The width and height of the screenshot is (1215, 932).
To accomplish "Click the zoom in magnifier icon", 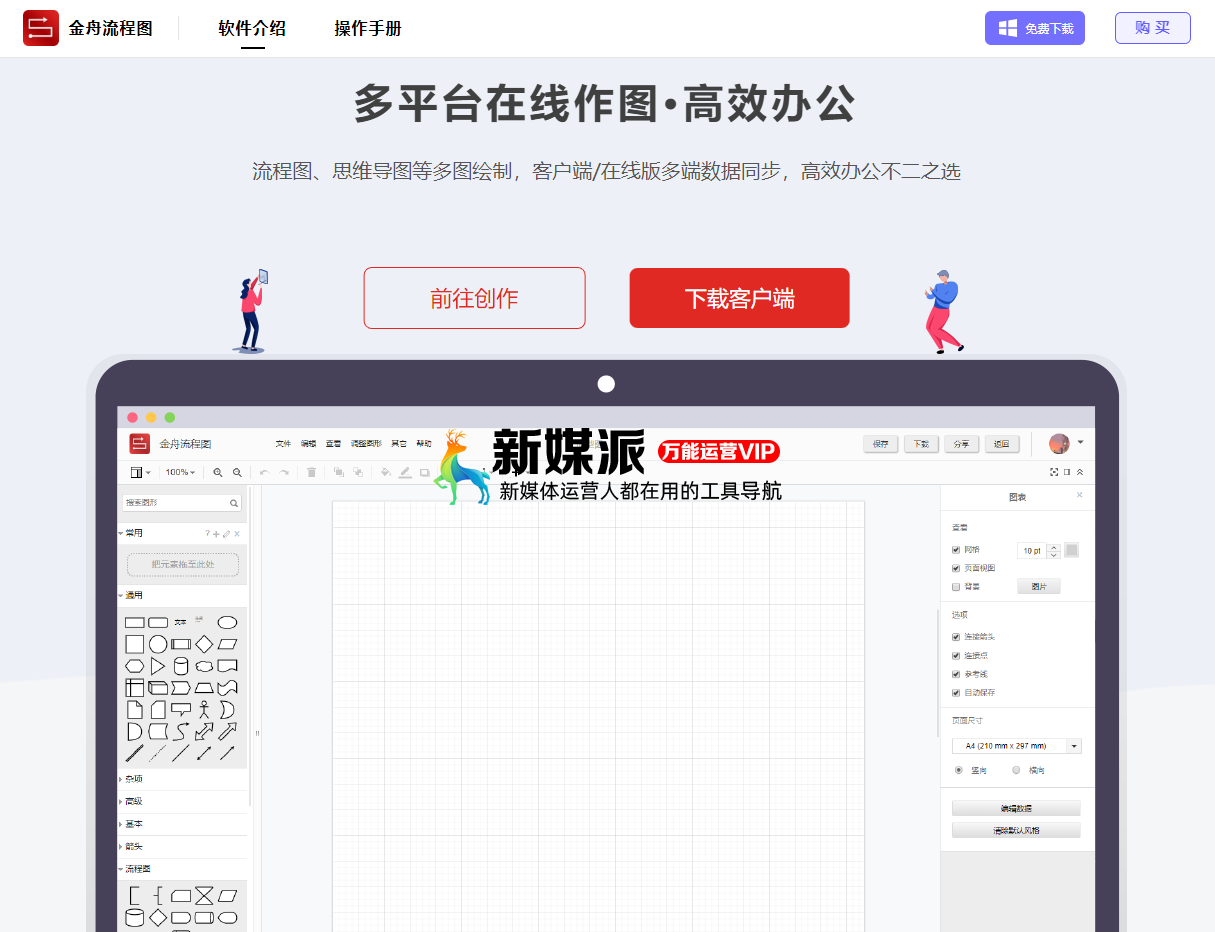I will 218,472.
